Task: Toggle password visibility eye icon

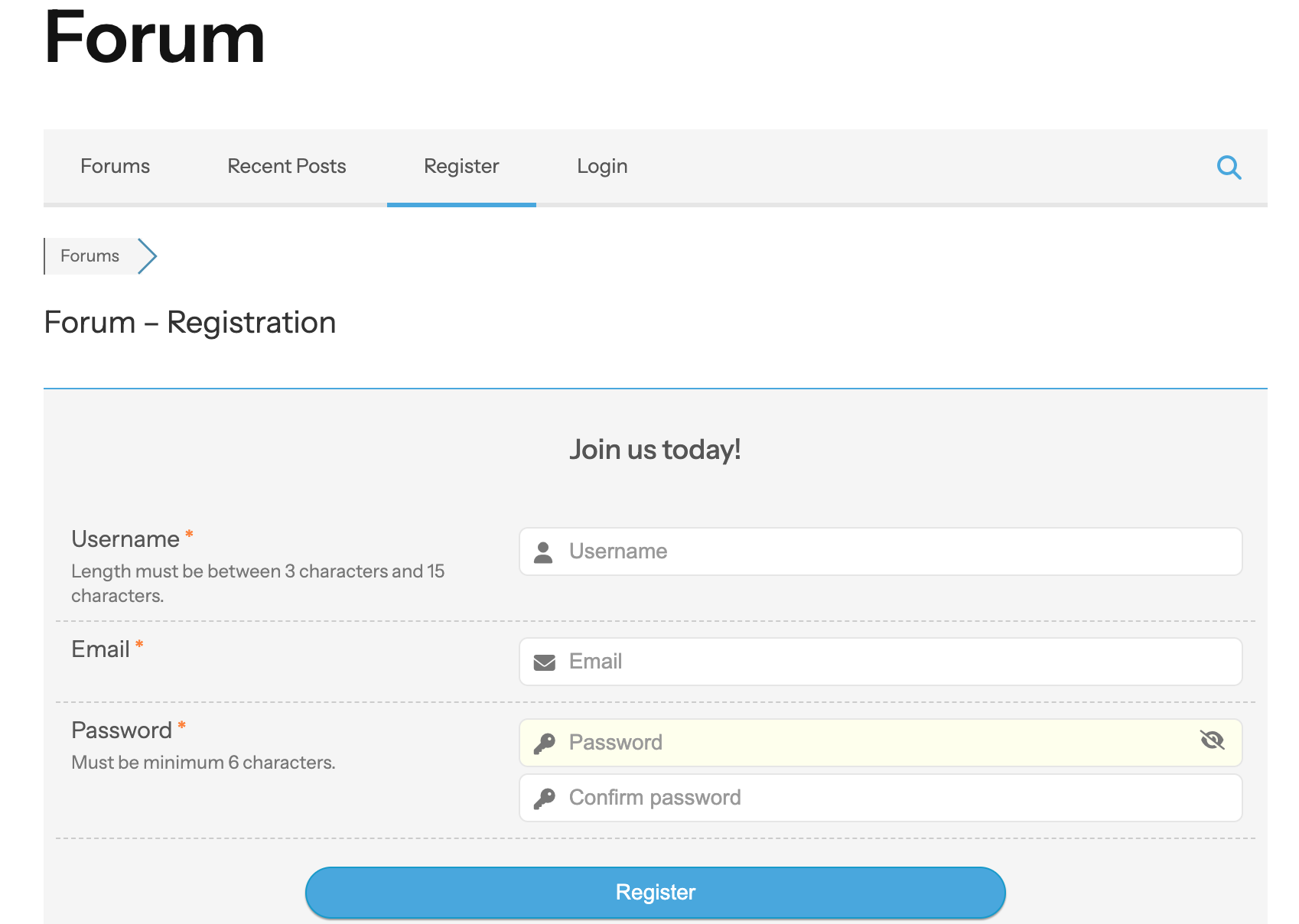Action: coord(1212,740)
